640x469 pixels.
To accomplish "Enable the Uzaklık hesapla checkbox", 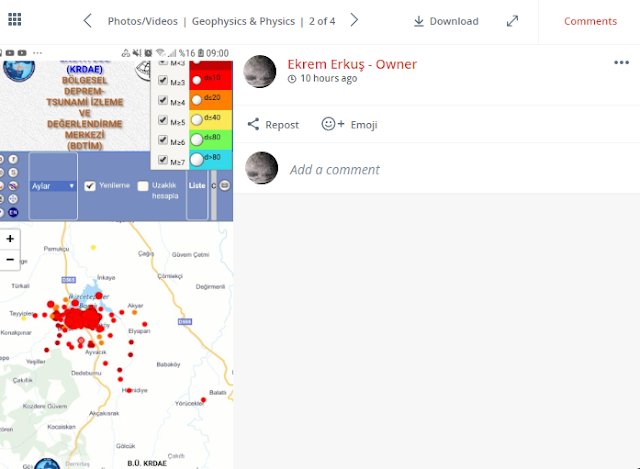I will click(x=143, y=186).
